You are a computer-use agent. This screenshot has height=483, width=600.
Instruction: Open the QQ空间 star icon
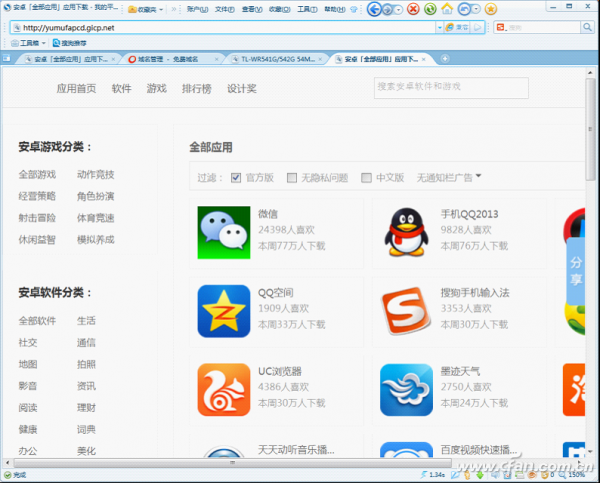click(223, 309)
